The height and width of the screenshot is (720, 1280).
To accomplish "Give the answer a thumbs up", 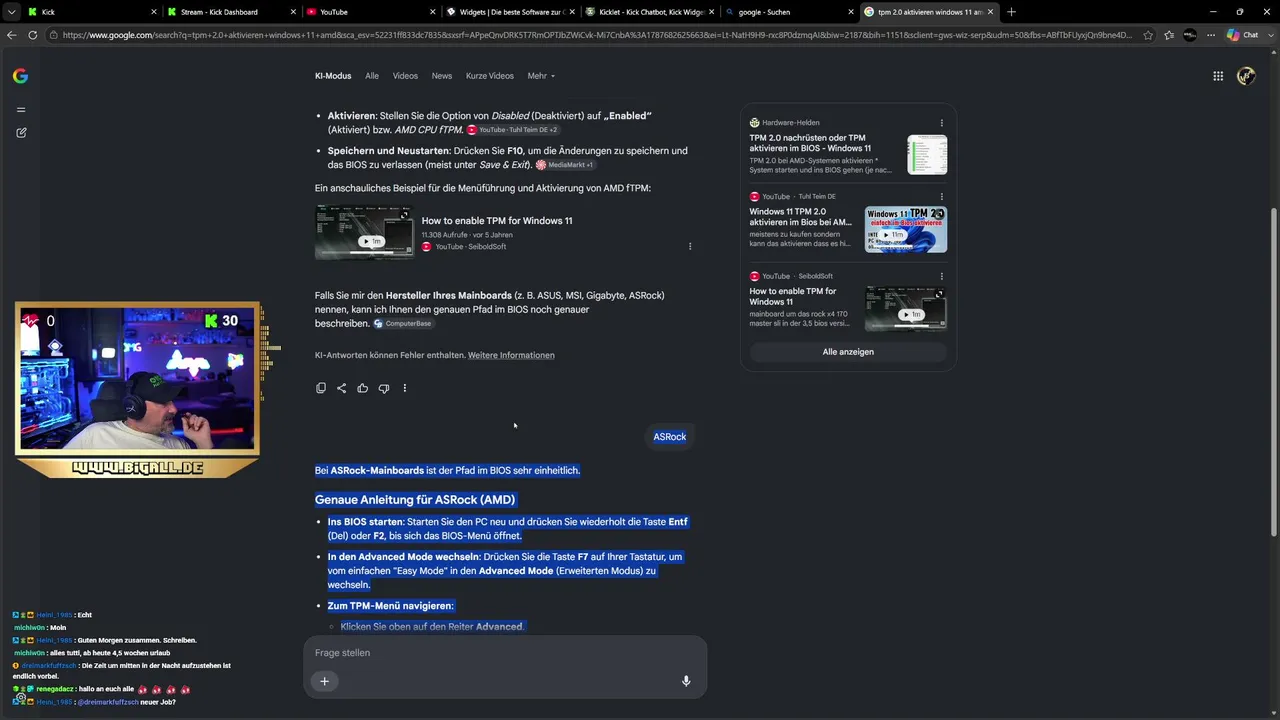I will [363, 388].
